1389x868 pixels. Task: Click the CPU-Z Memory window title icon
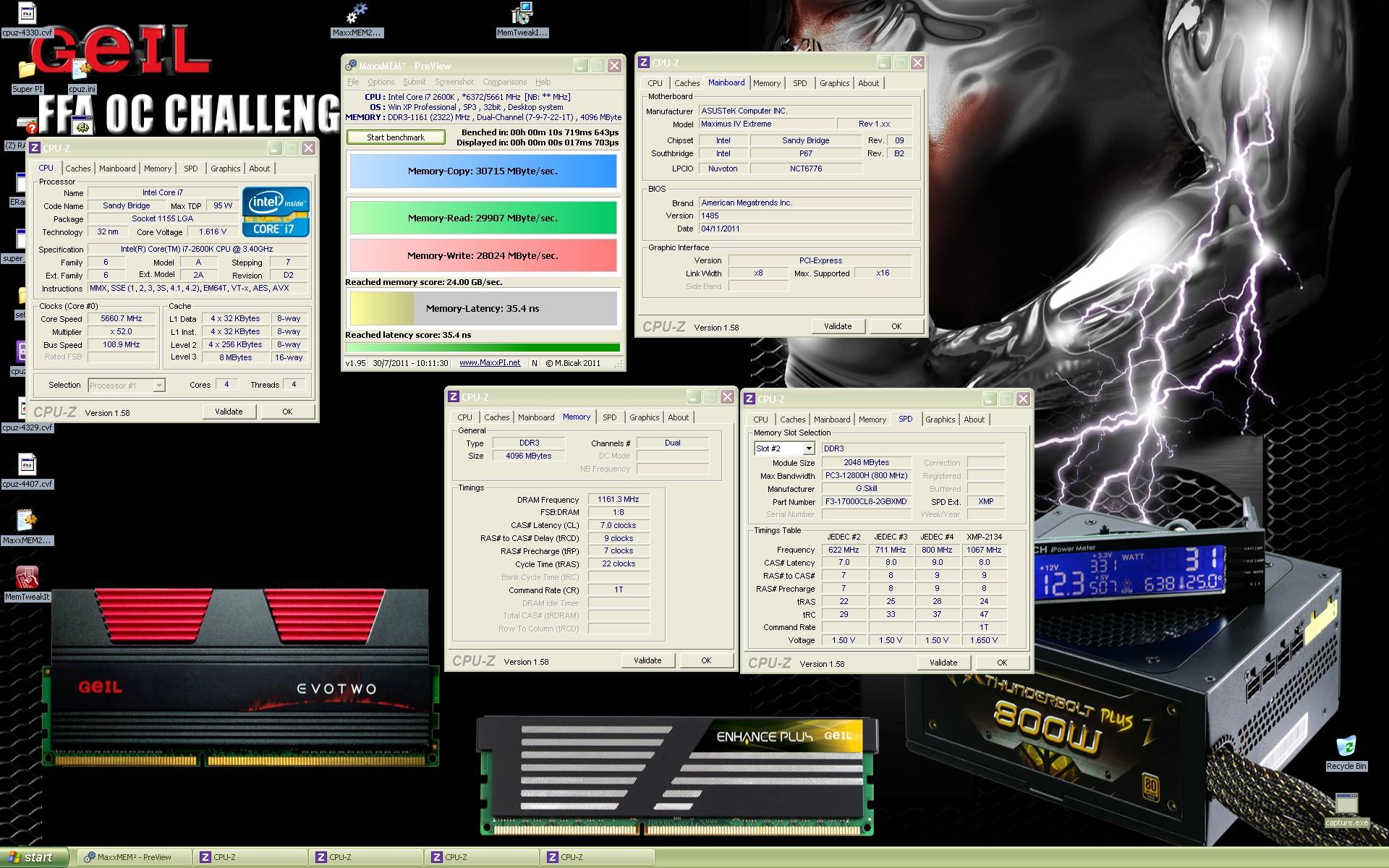point(454,397)
